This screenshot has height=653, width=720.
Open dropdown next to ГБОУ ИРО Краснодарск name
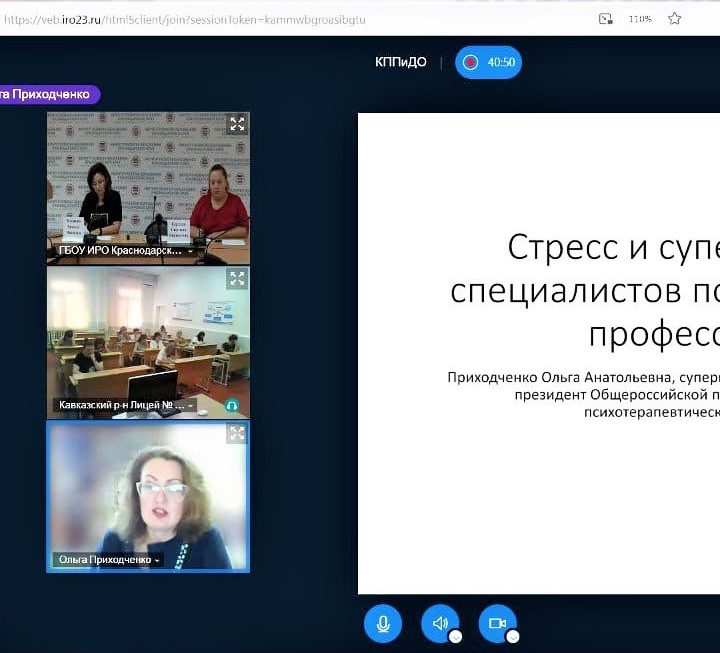click(191, 252)
